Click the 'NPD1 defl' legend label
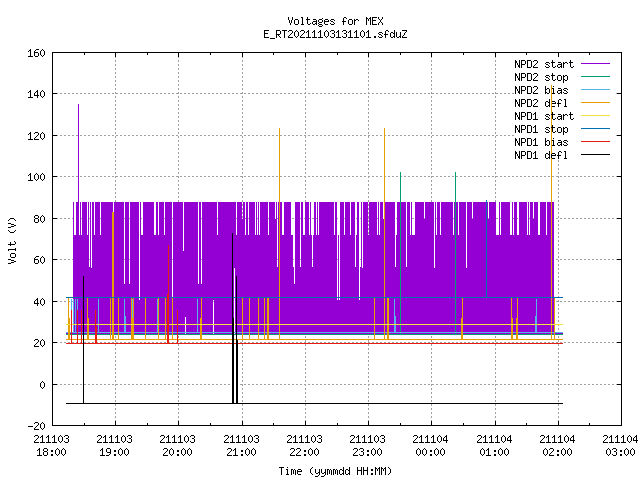The width and height of the screenshot is (640, 480). tap(541, 156)
